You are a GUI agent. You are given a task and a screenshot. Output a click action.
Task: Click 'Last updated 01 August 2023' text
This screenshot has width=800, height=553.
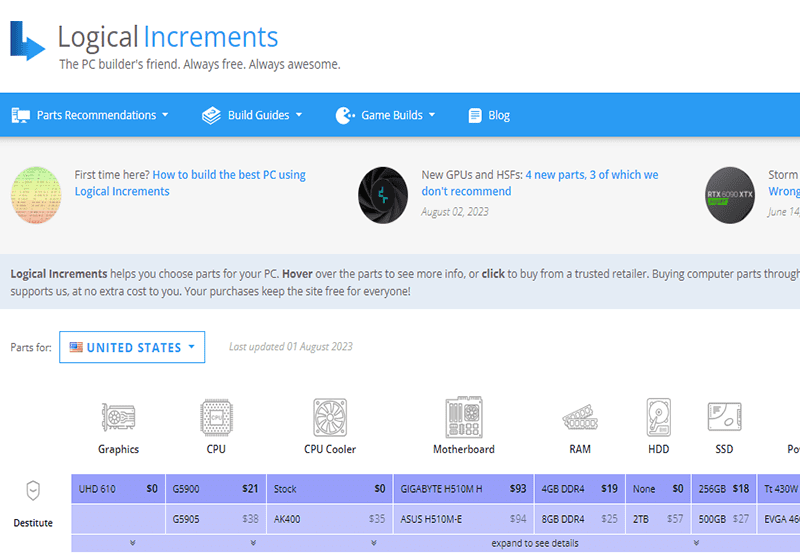click(x=291, y=346)
